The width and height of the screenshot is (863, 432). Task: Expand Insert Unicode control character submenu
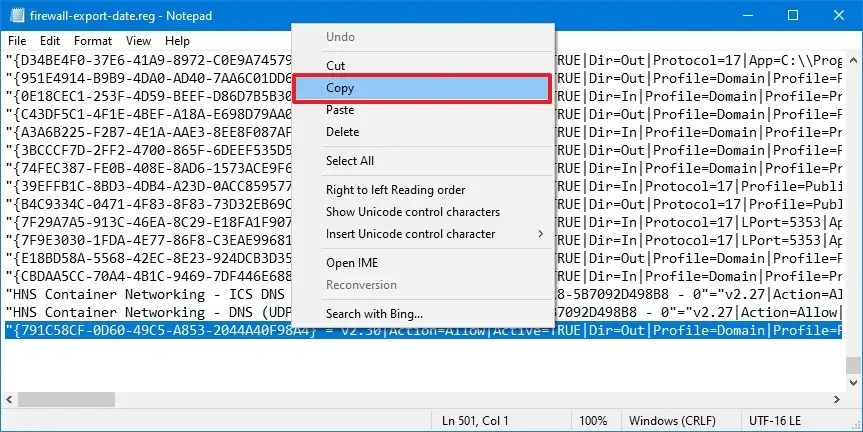[423, 234]
